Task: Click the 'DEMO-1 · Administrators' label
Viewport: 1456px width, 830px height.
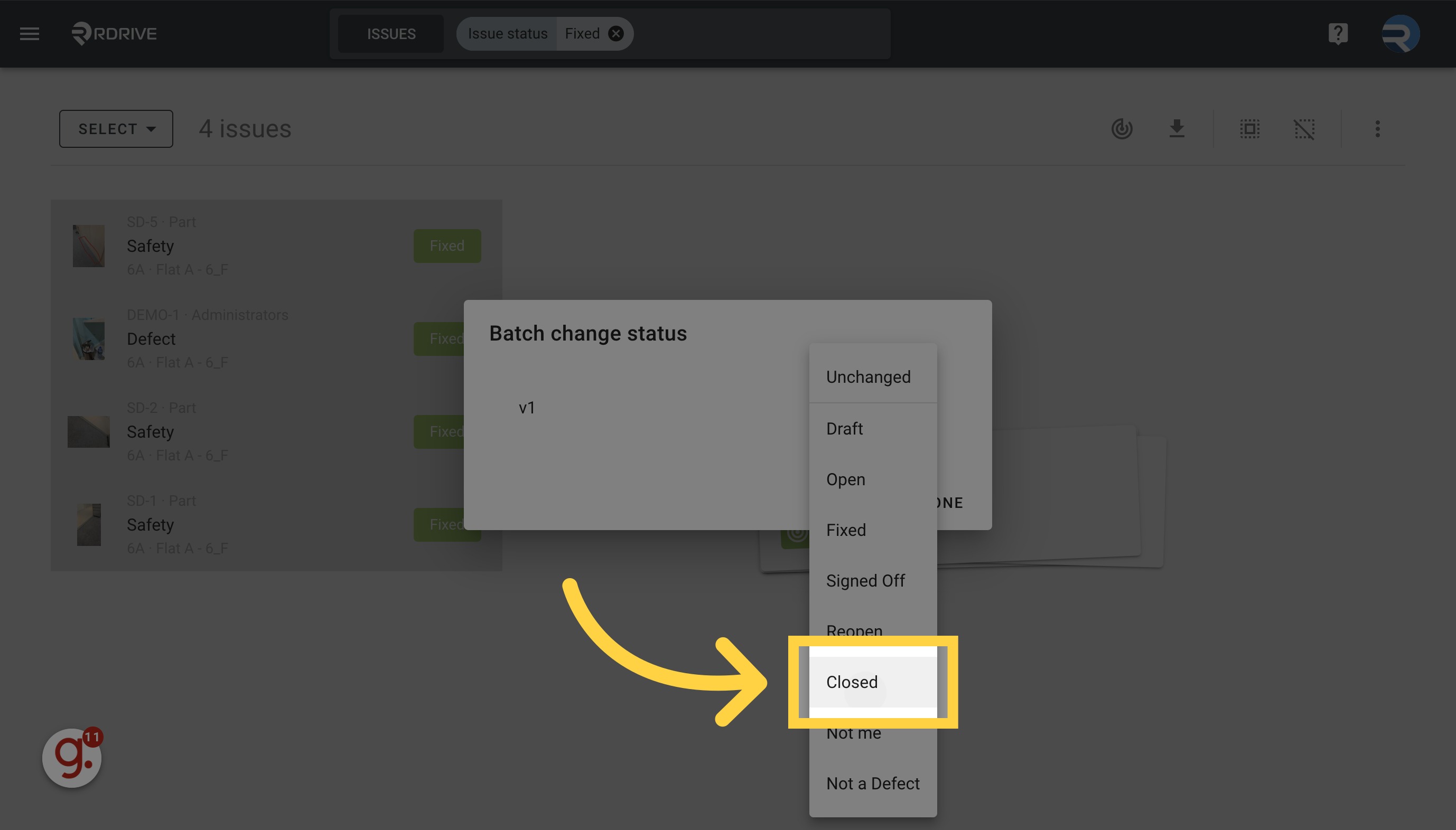Action: pos(207,315)
